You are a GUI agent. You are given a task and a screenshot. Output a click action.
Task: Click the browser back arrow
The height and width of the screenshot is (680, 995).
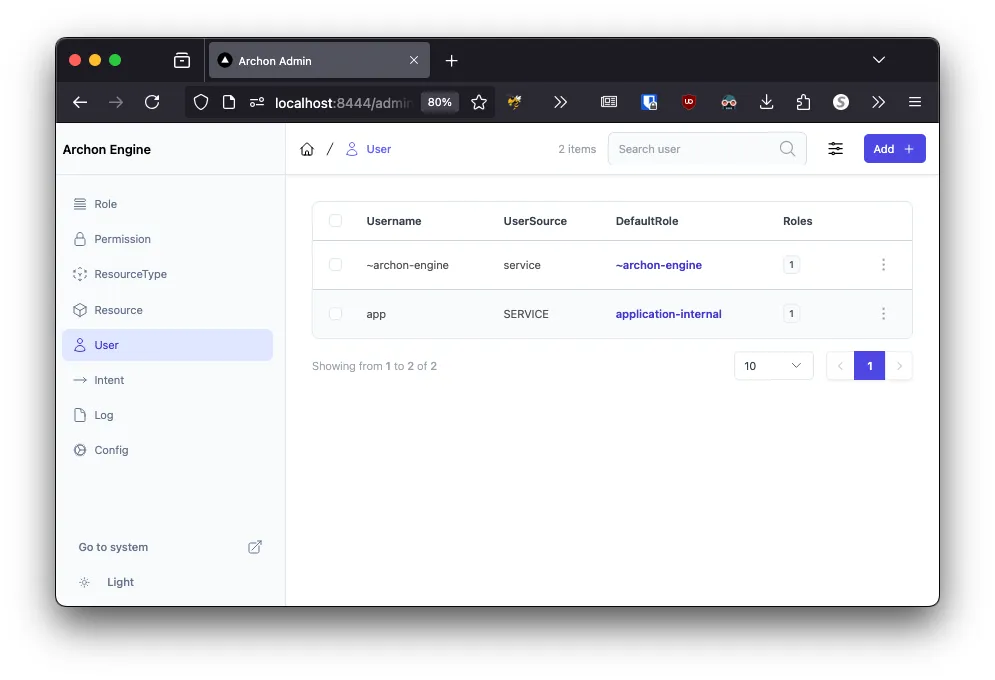(x=80, y=102)
